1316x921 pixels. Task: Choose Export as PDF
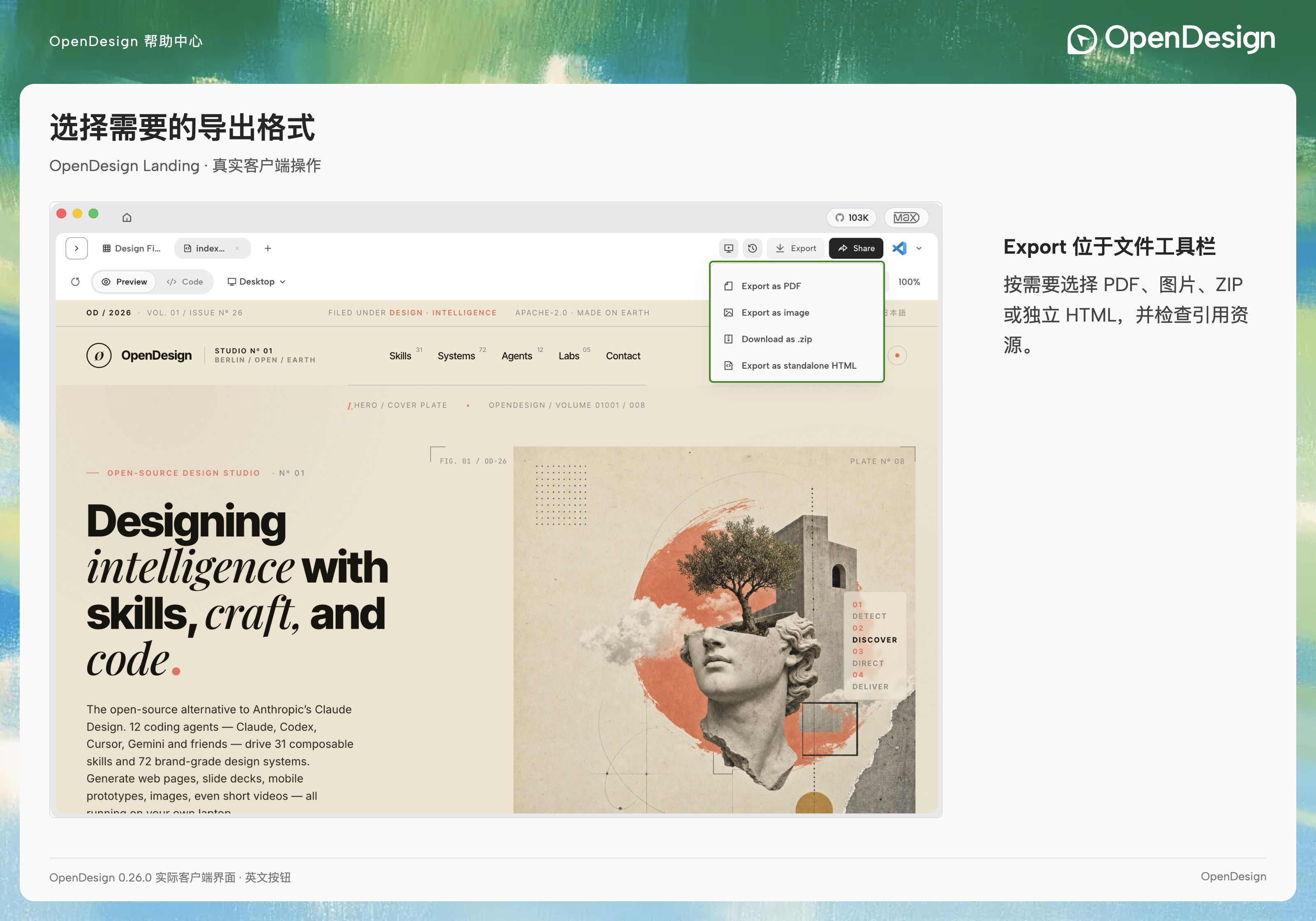click(x=797, y=286)
